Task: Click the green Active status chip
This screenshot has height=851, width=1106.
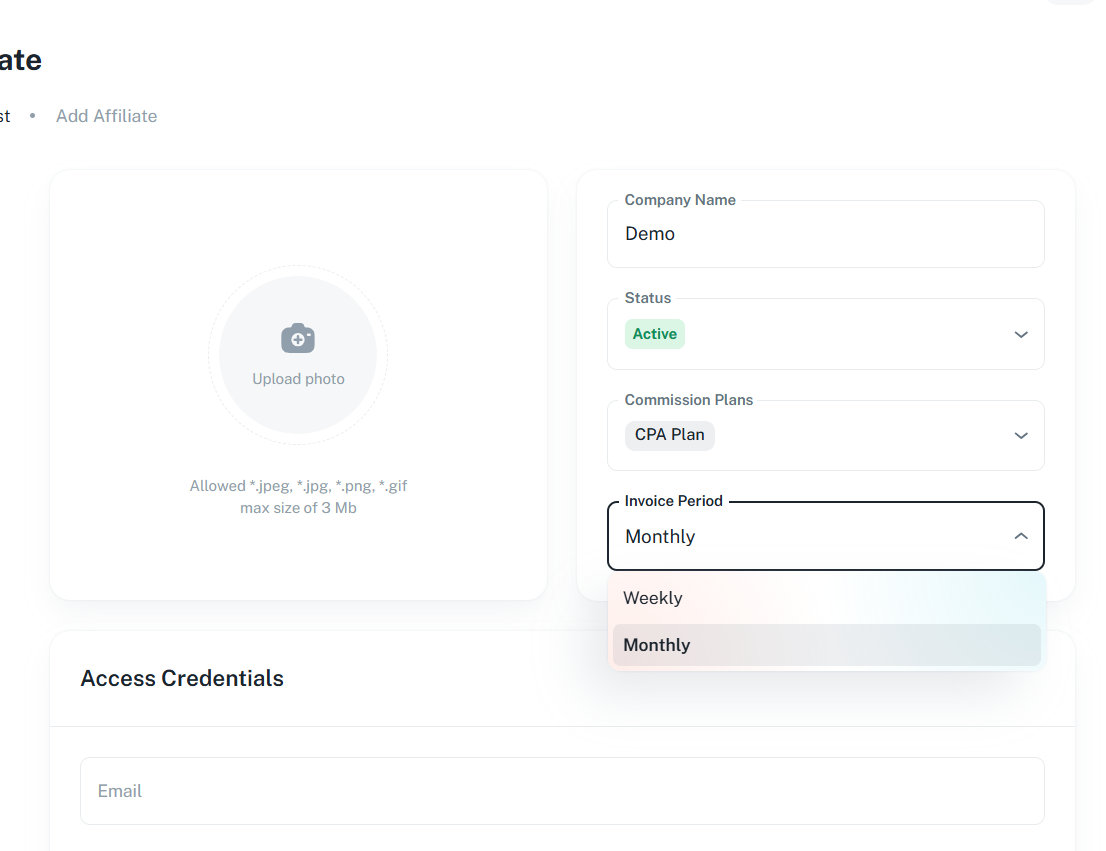Action: [x=655, y=334]
